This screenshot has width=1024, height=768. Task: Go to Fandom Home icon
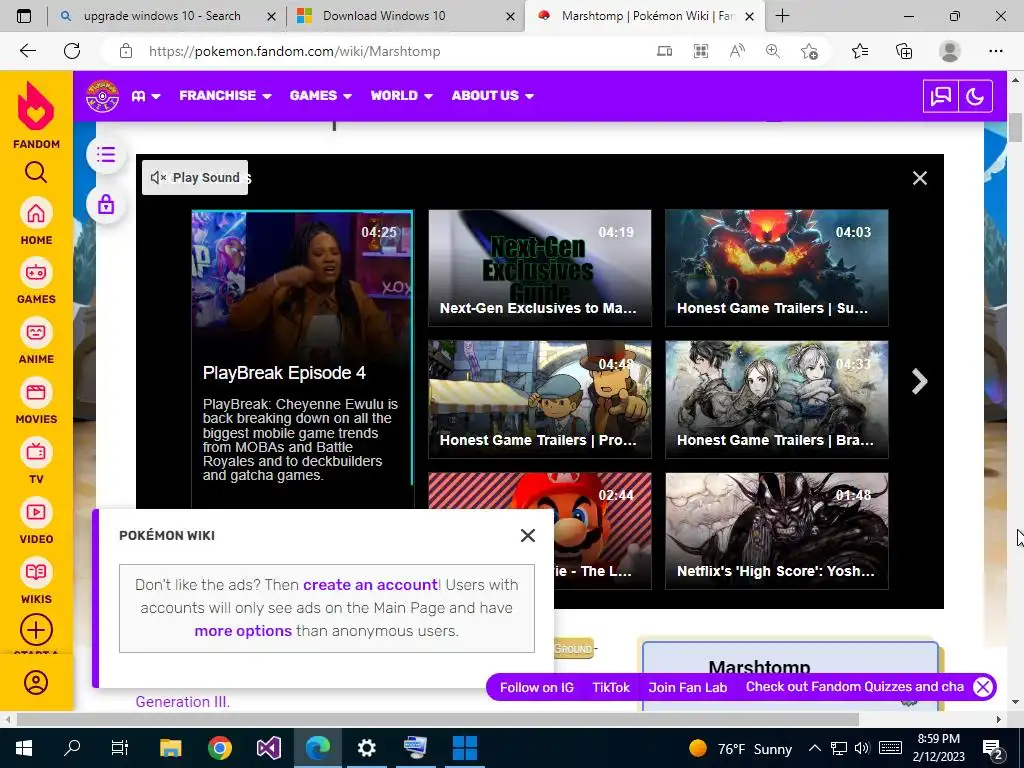(36, 214)
